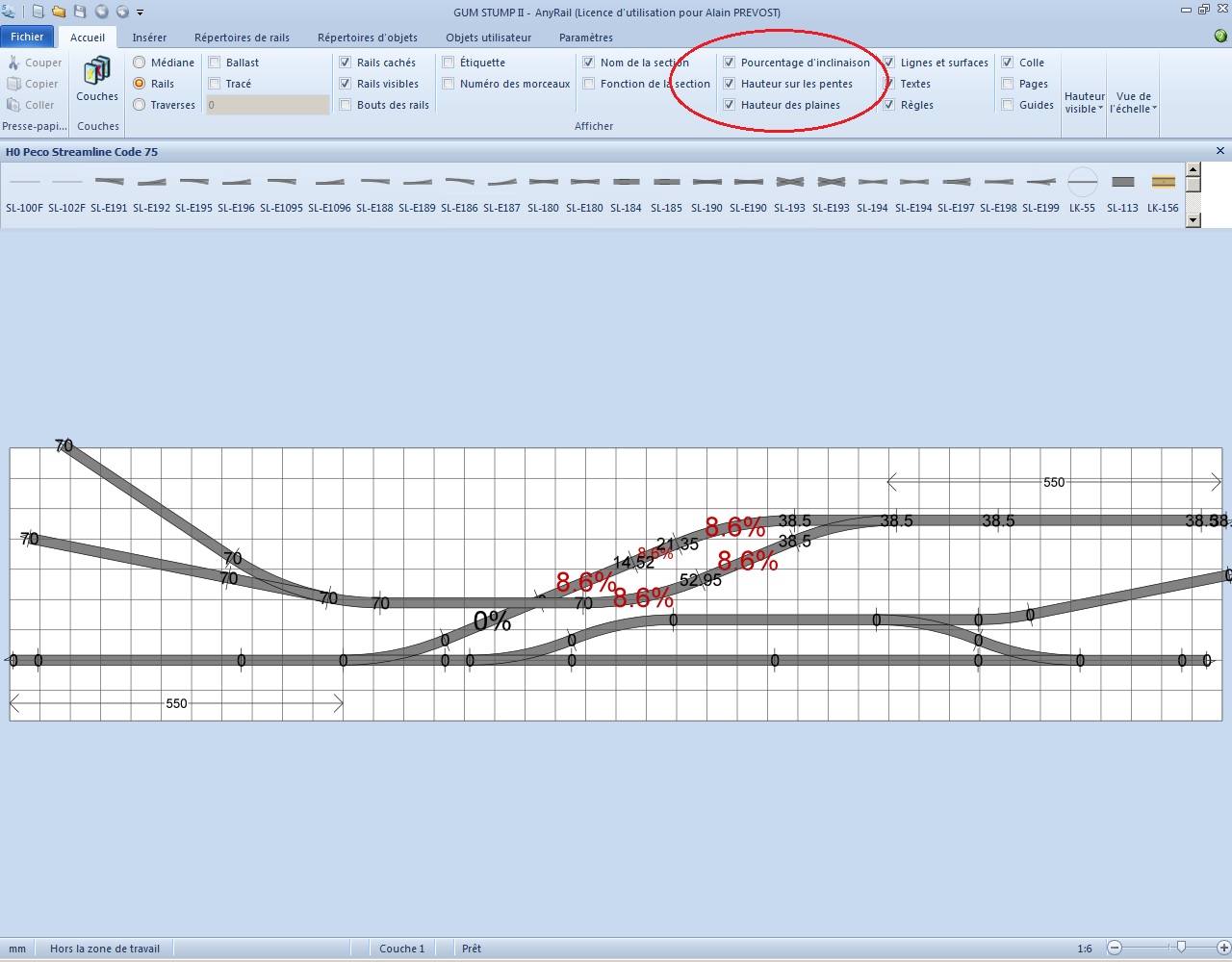Expand the Hauteur visible dropdown
The width and height of the screenshot is (1232, 962).
(1085, 102)
